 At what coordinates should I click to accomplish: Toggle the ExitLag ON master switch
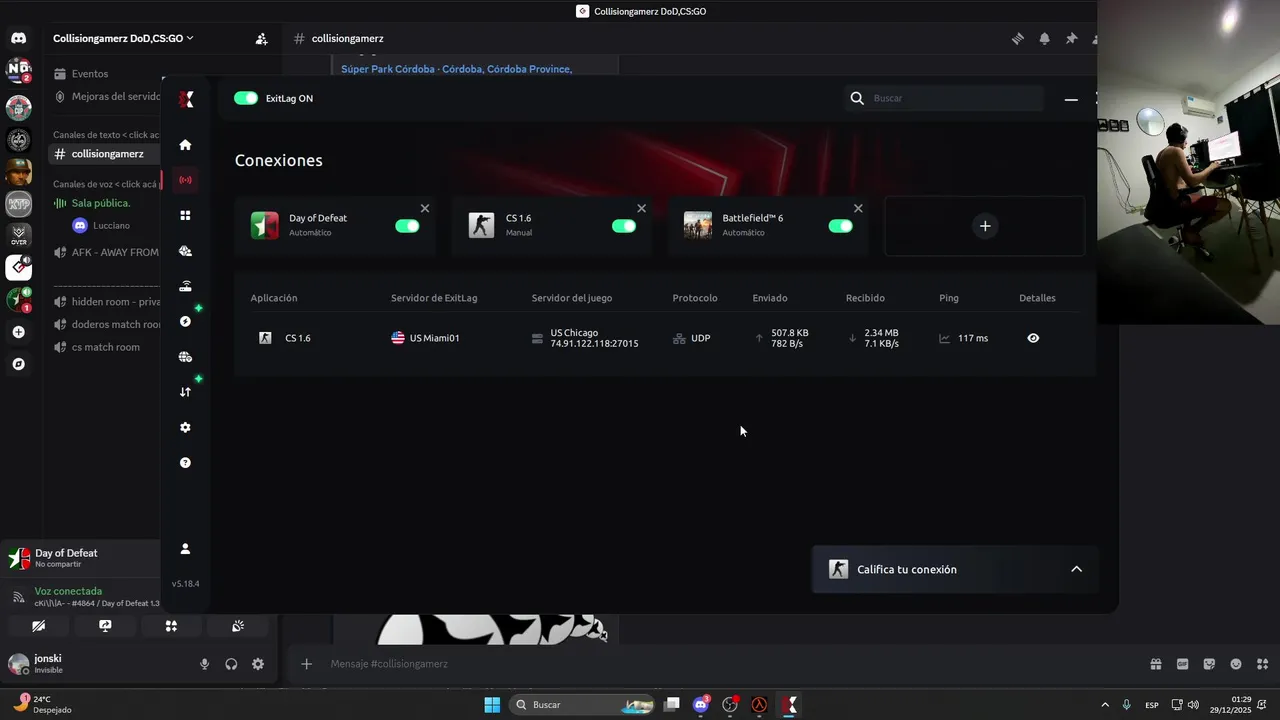(246, 98)
